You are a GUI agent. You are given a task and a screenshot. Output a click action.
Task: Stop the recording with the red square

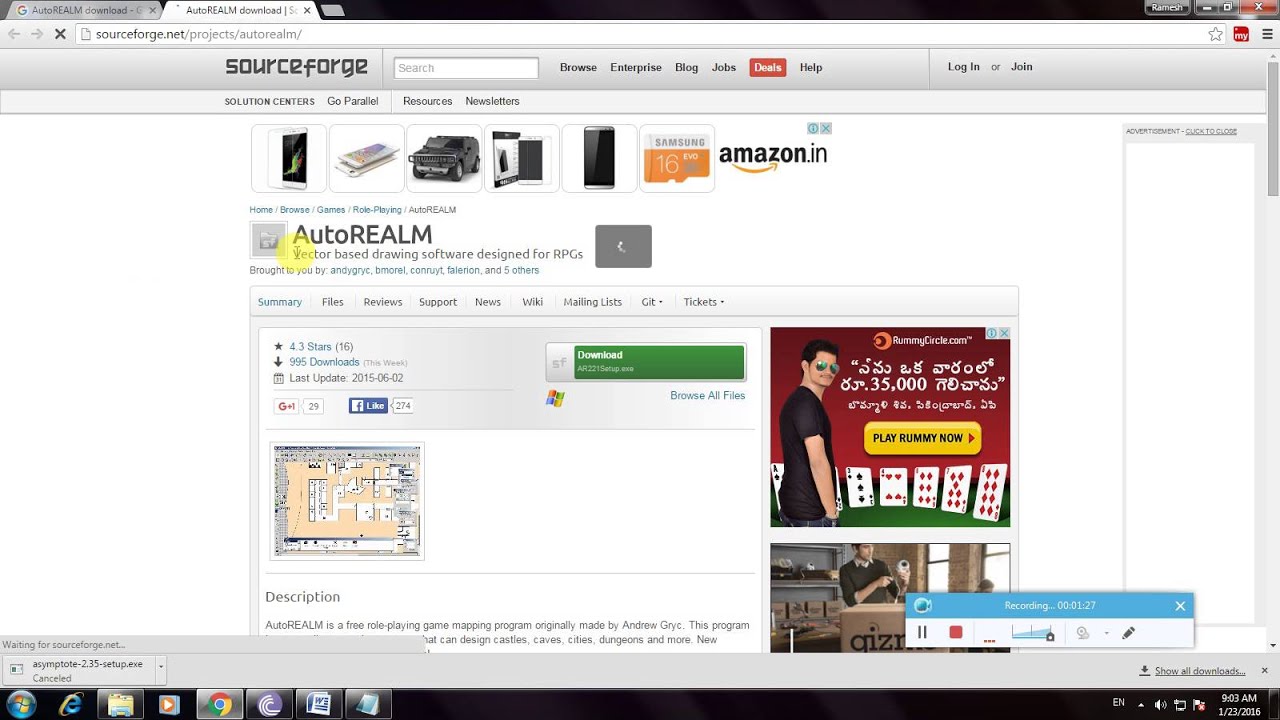pos(956,632)
